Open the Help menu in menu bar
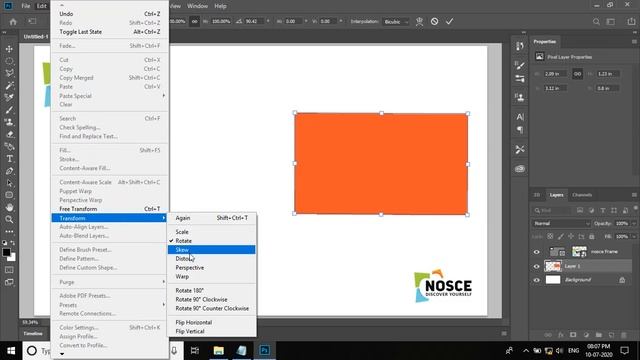 [220, 6]
